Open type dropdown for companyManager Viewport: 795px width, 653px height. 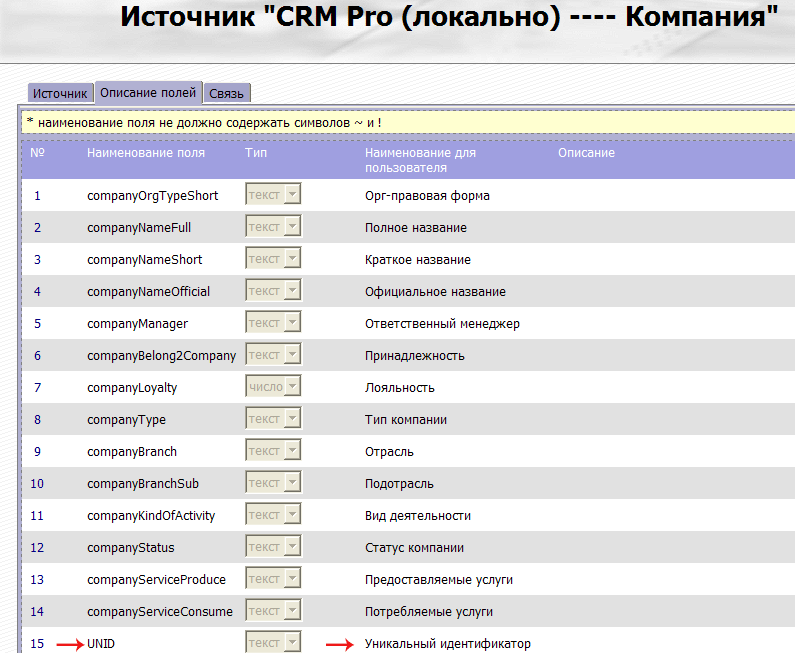coord(273,322)
